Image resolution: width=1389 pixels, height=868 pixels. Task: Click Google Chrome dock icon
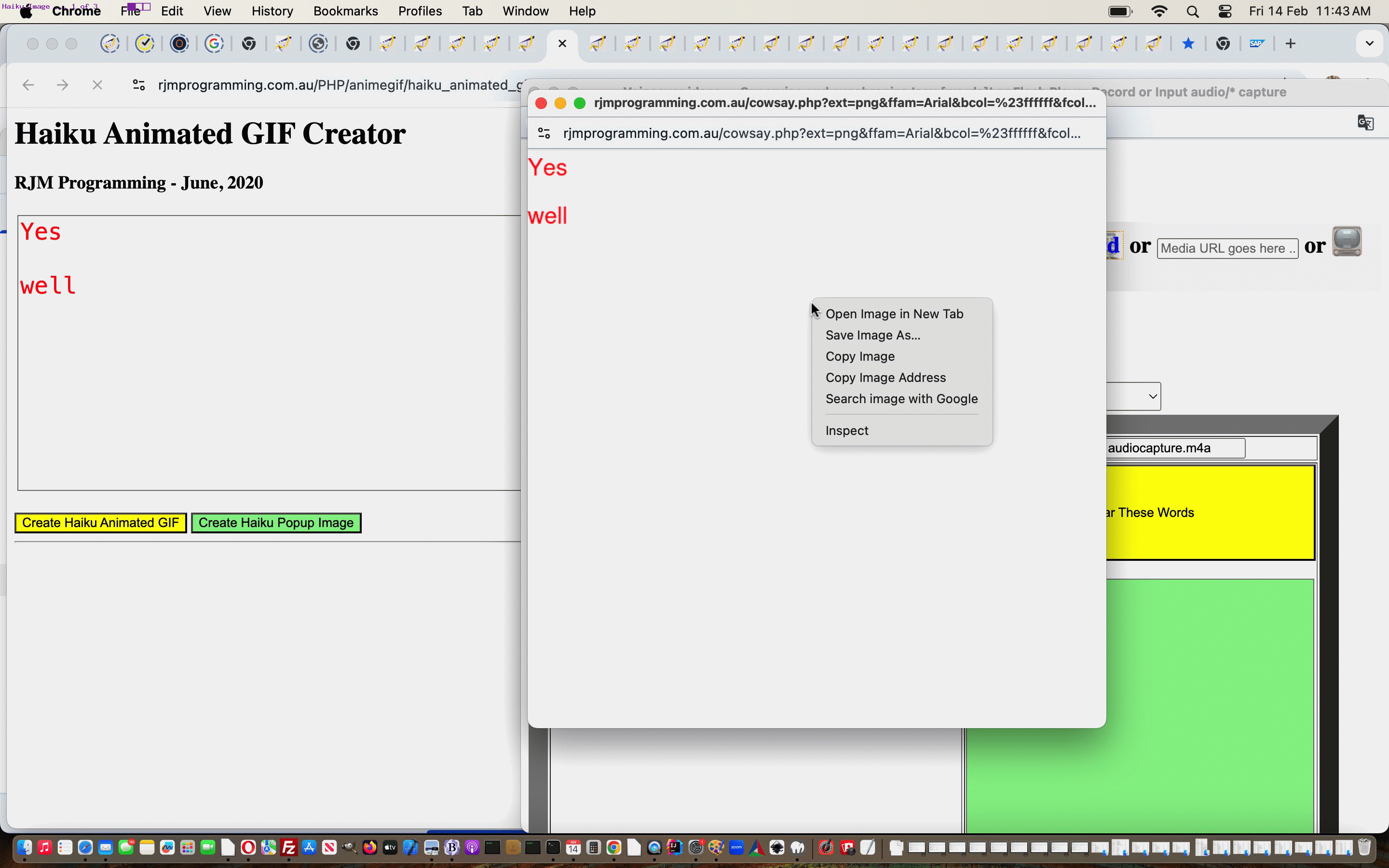click(614, 847)
